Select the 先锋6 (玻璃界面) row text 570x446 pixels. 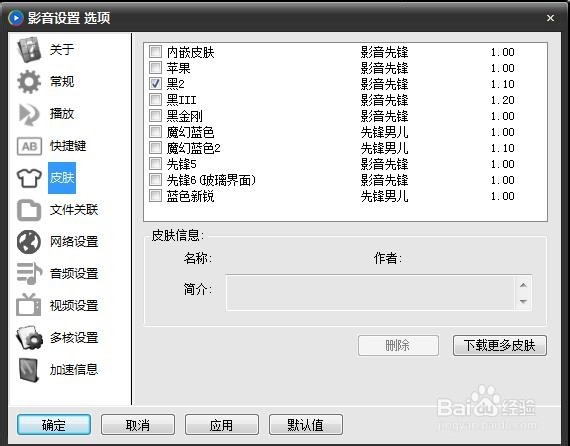211,180
